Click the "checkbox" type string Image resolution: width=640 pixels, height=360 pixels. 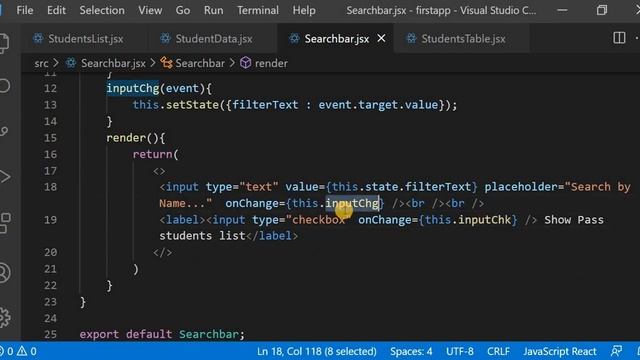318,220
